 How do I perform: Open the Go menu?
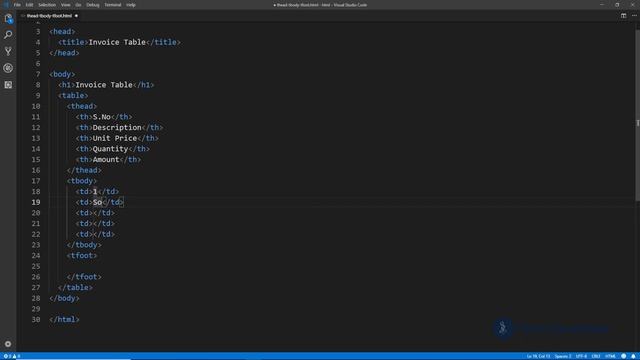click(78, 5)
